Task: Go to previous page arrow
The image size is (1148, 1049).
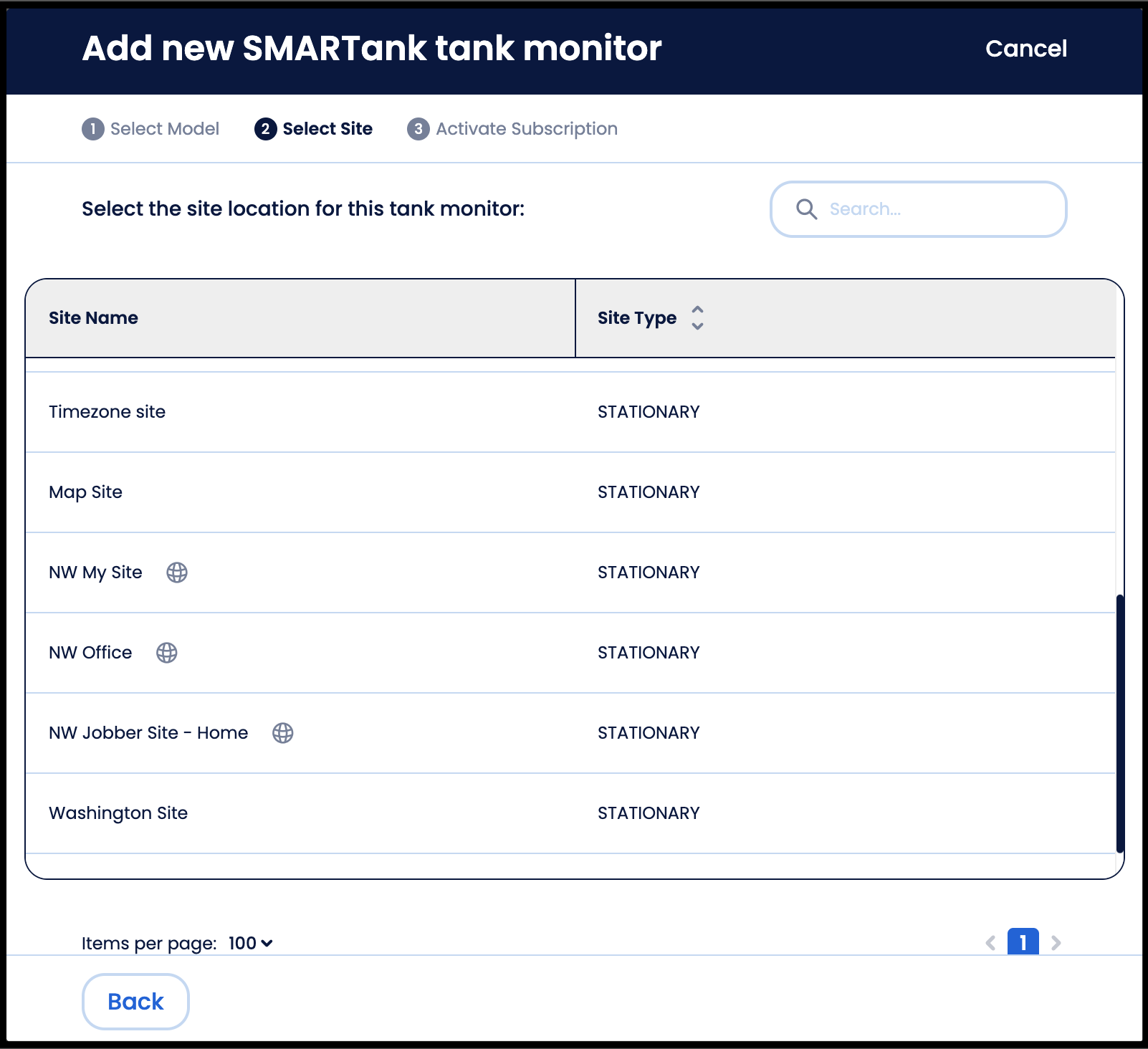Action: pos(990,943)
